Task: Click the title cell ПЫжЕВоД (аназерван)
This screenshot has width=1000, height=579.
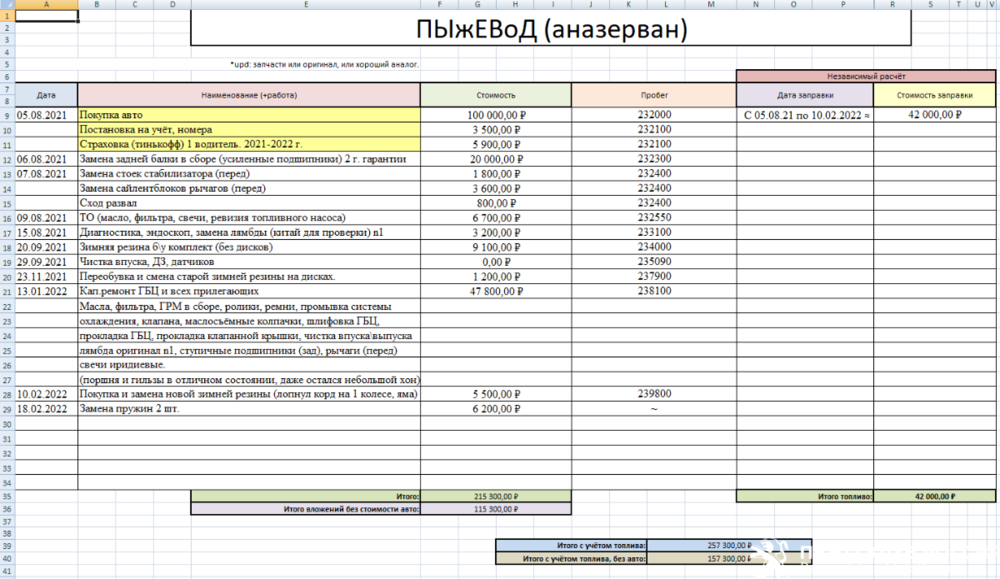Action: tap(551, 29)
